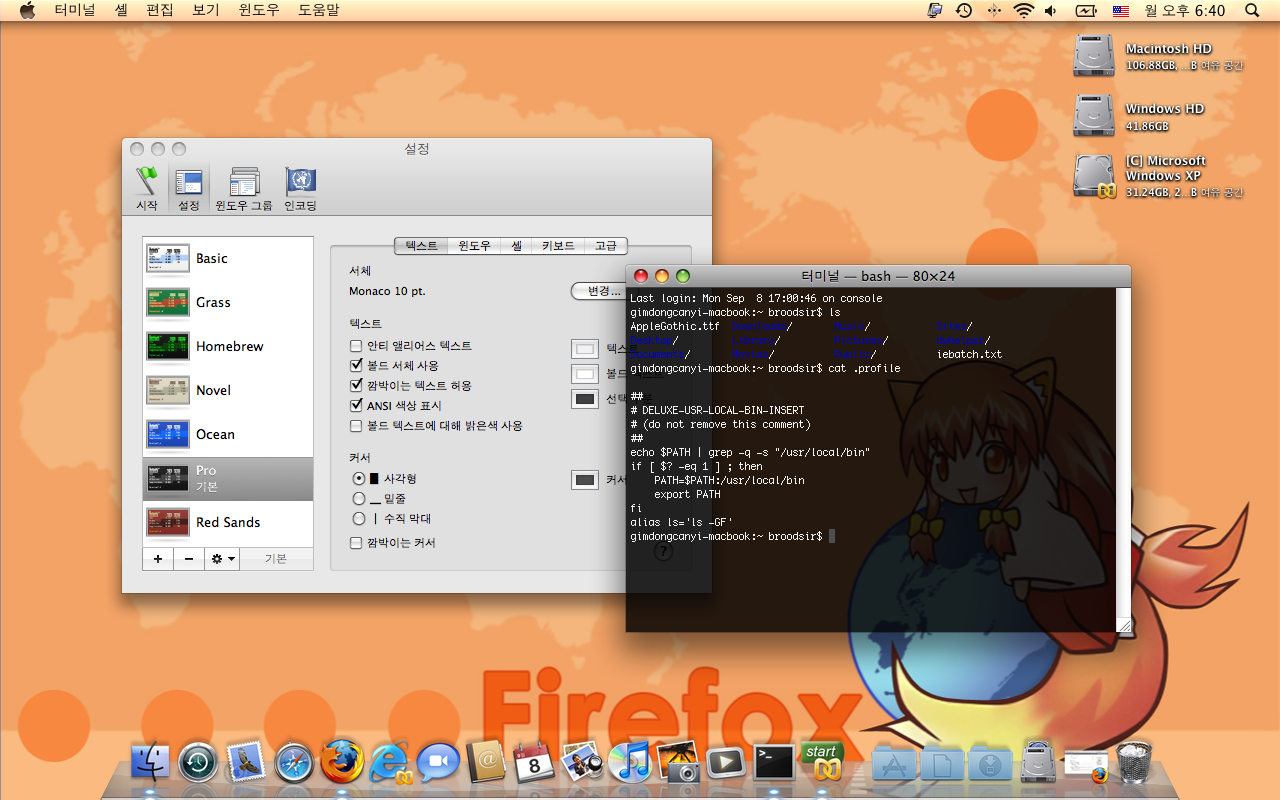1280x800 pixels.
Task: Click the Spotlight magnifier in the menu bar
Action: coord(1252,11)
